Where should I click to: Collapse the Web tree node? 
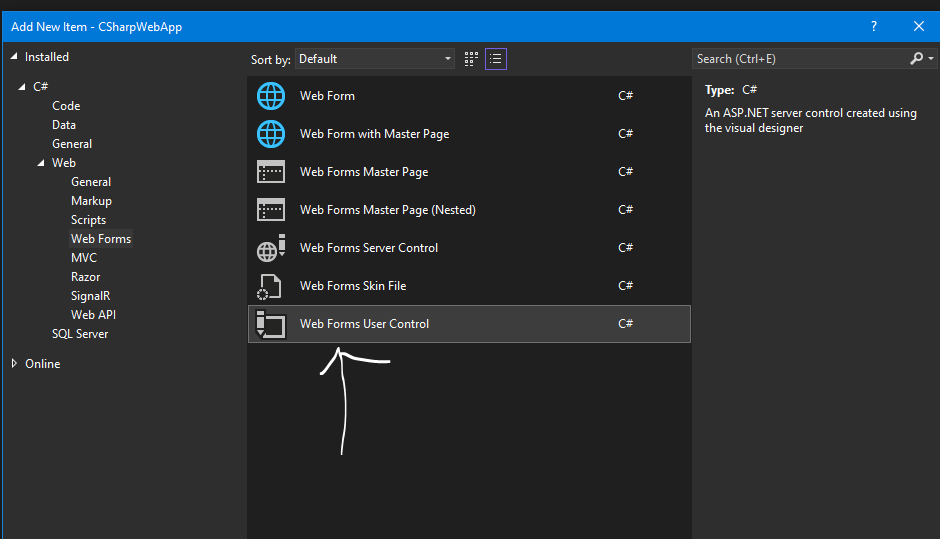coord(41,162)
